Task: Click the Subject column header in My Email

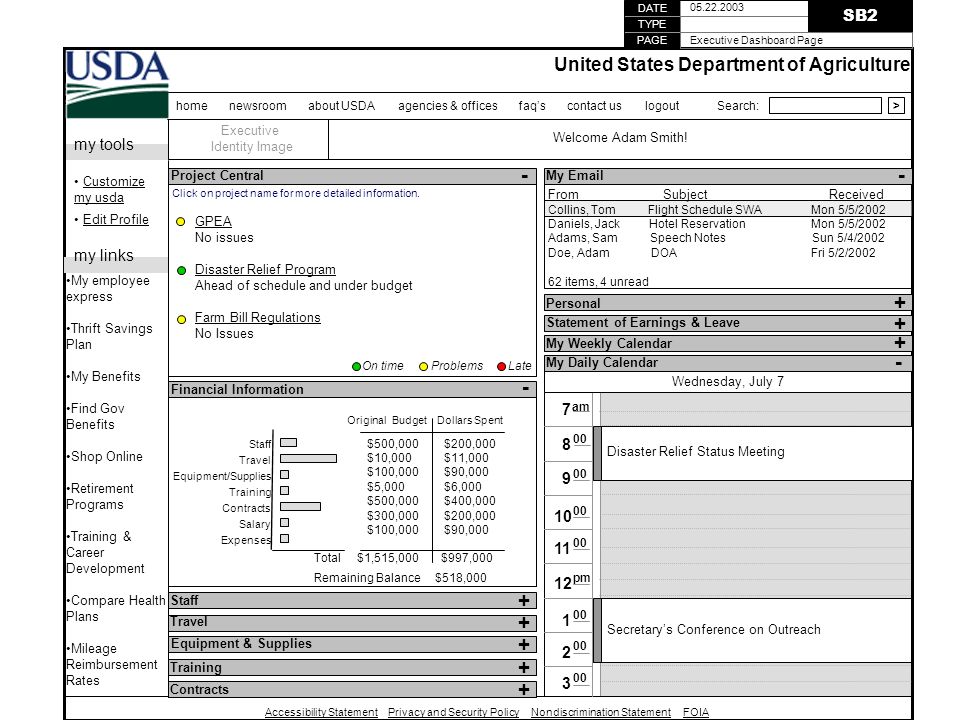Action: (685, 194)
